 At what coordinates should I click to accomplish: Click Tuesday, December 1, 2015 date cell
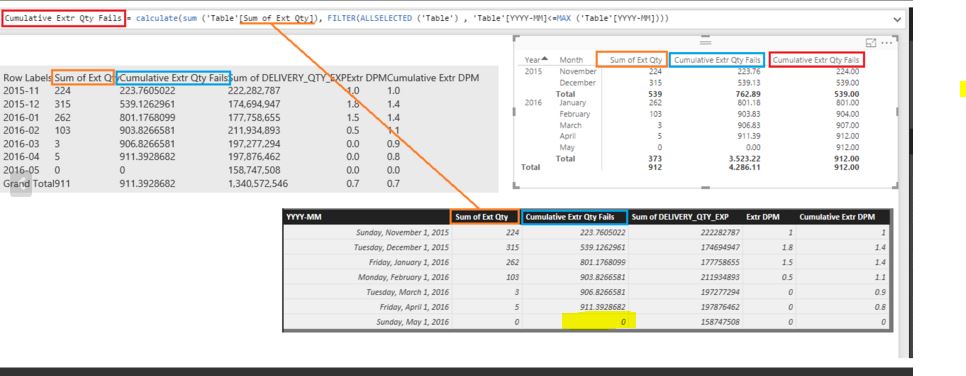click(x=401, y=247)
